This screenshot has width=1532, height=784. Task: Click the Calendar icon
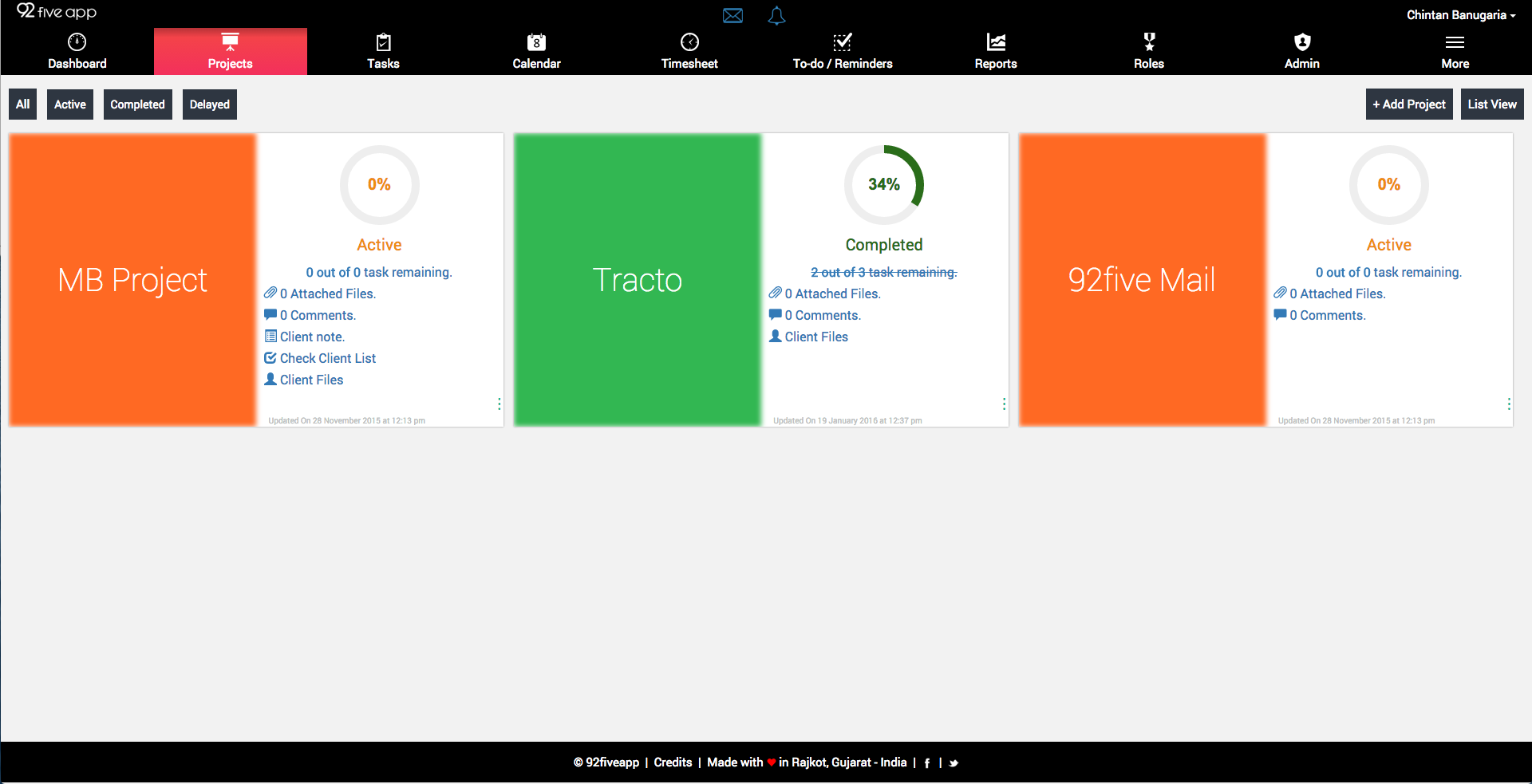pos(536,41)
